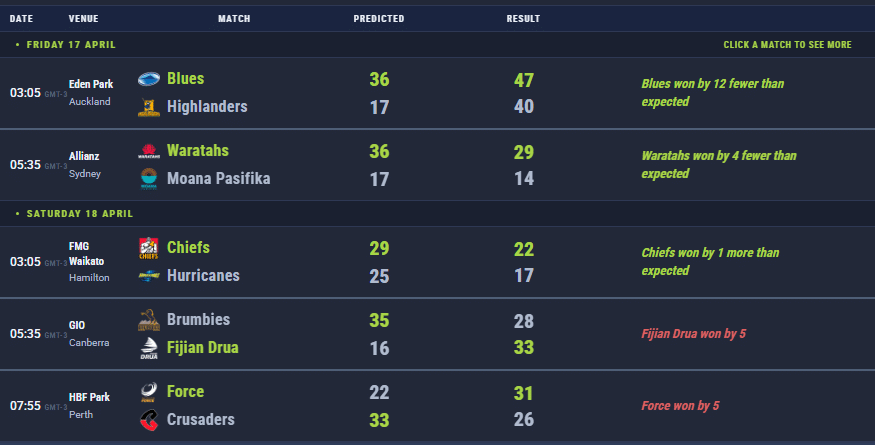The height and width of the screenshot is (445, 875).
Task: Select the Waratahs team name
Action: [198, 151]
